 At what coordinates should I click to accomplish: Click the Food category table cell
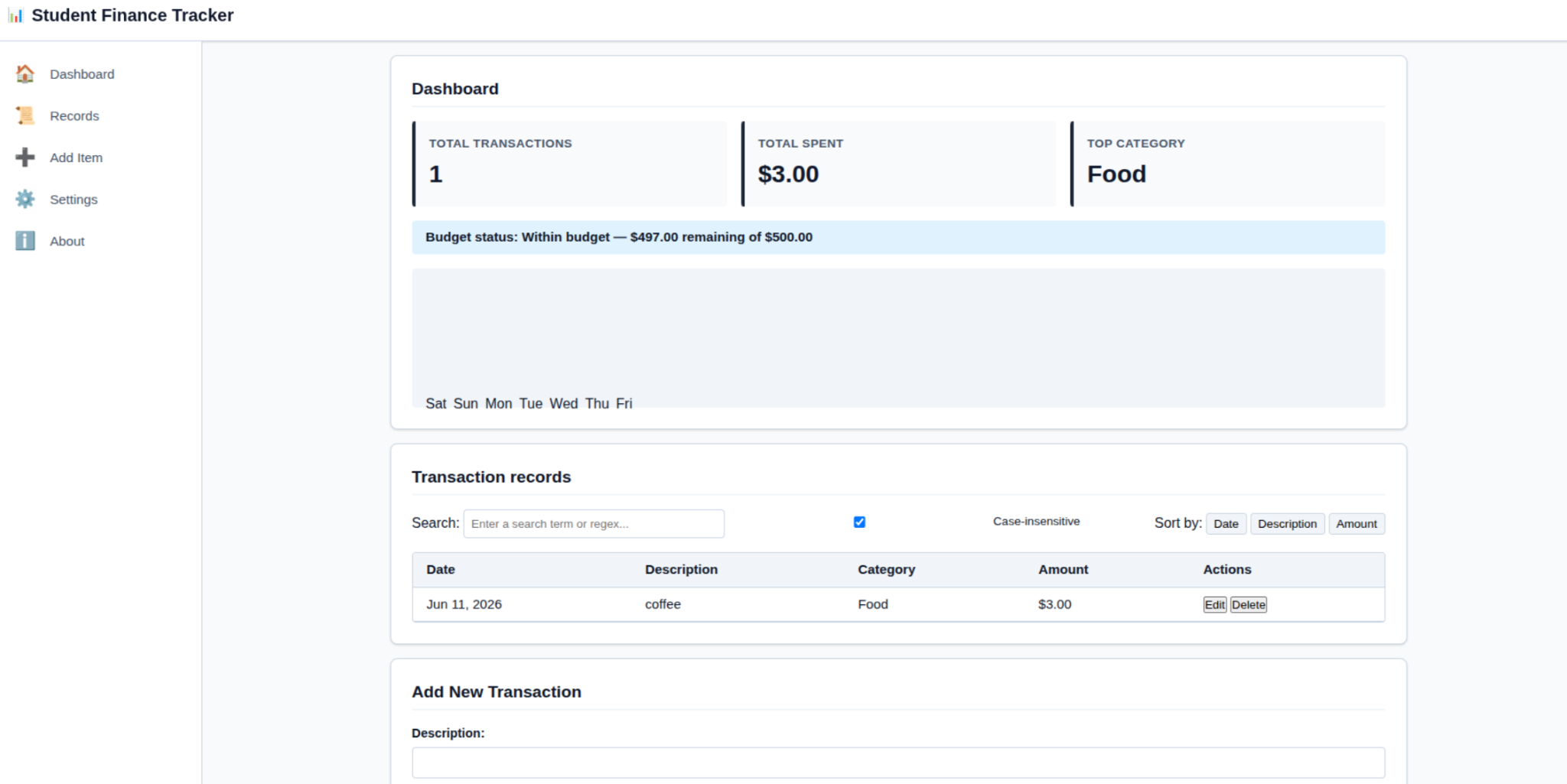point(873,604)
